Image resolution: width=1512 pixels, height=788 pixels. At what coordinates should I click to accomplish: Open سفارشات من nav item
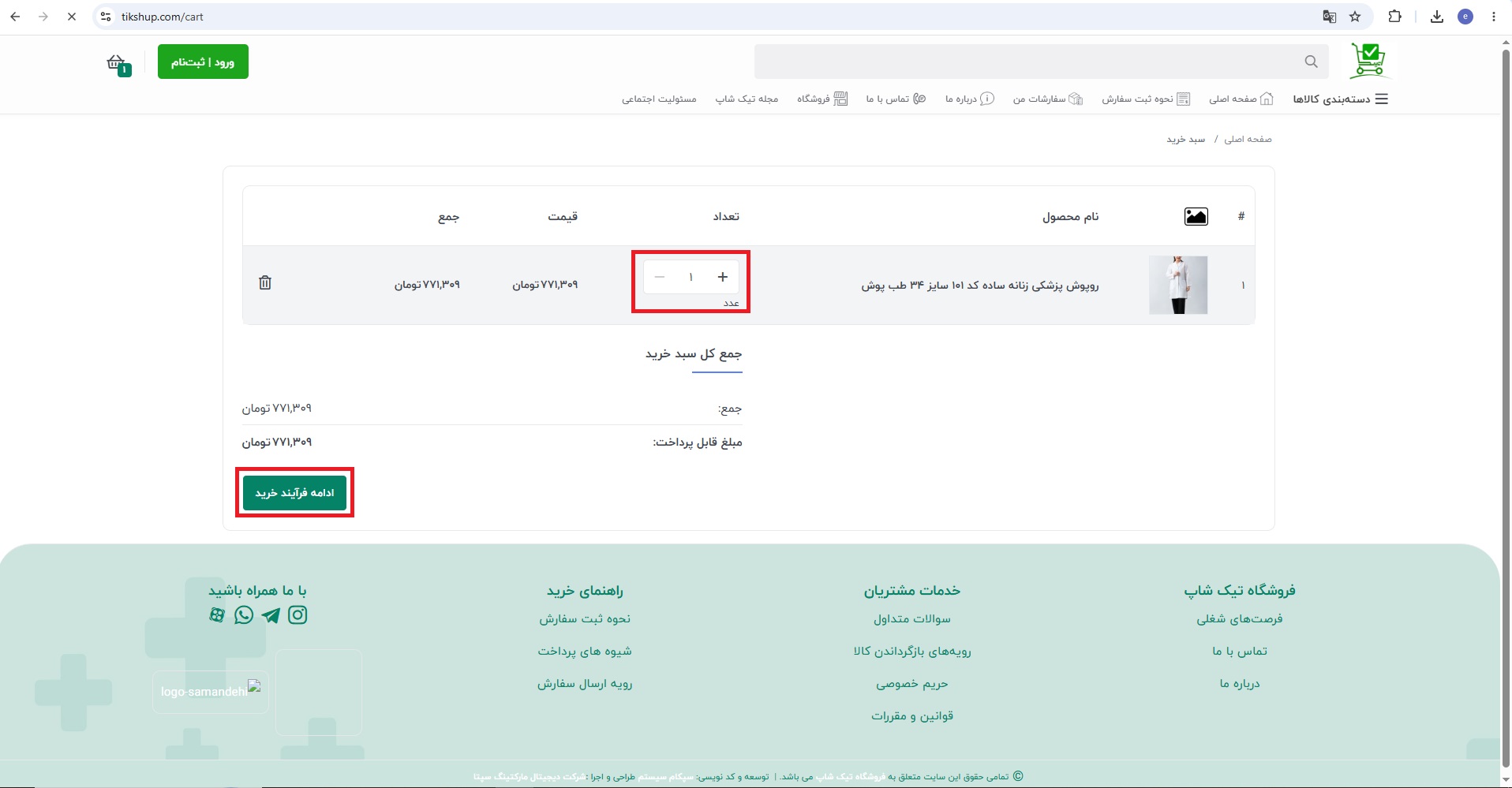point(1048,99)
